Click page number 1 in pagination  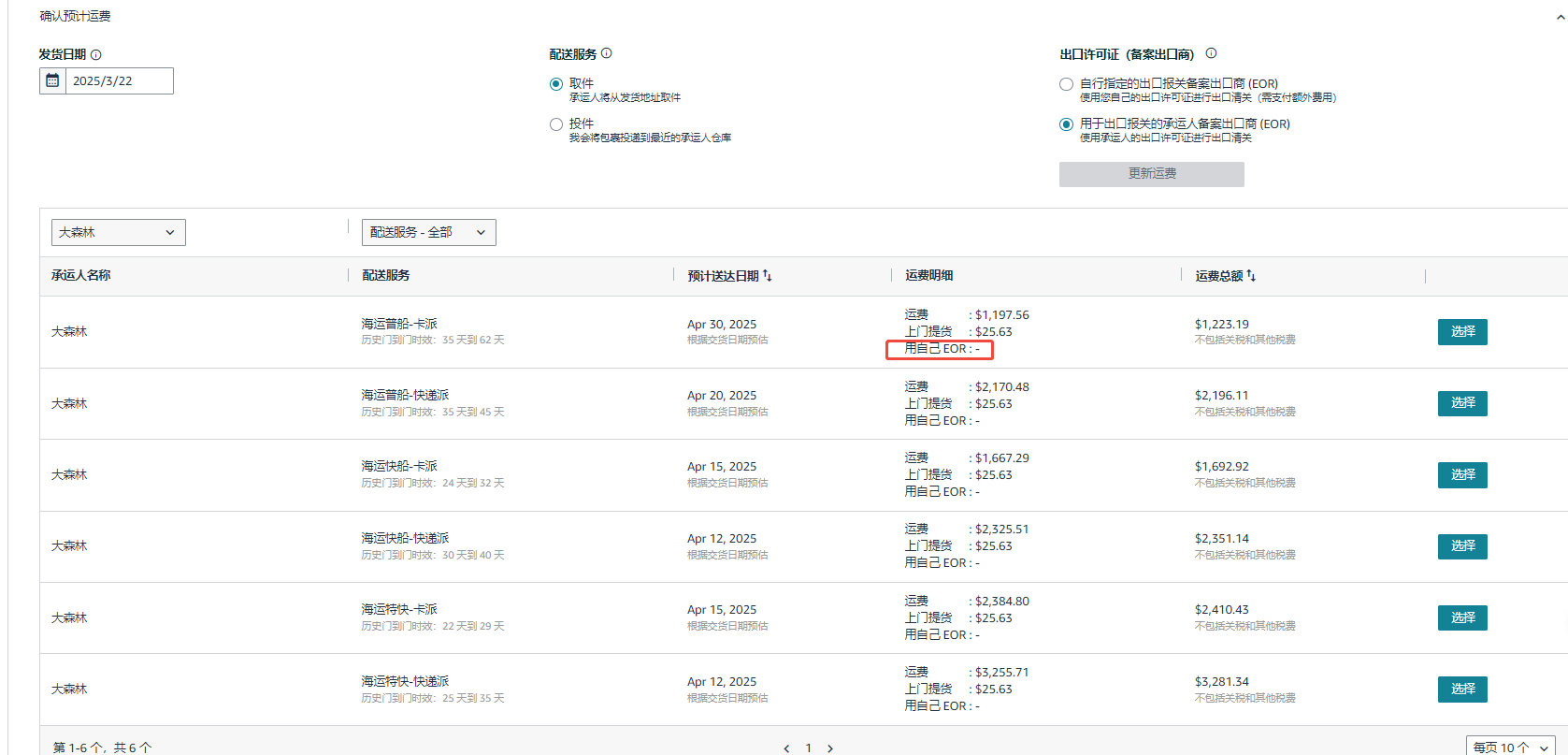(x=808, y=748)
